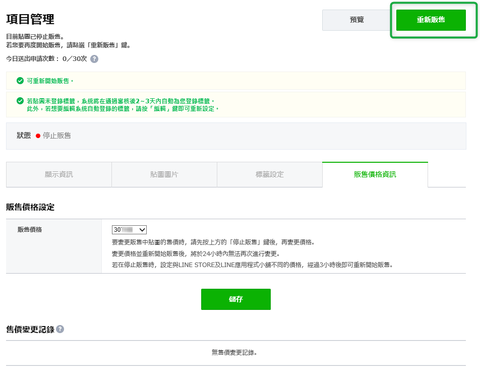Click the 停止販售 status text
This screenshot has height=386, width=480.
click(57, 136)
